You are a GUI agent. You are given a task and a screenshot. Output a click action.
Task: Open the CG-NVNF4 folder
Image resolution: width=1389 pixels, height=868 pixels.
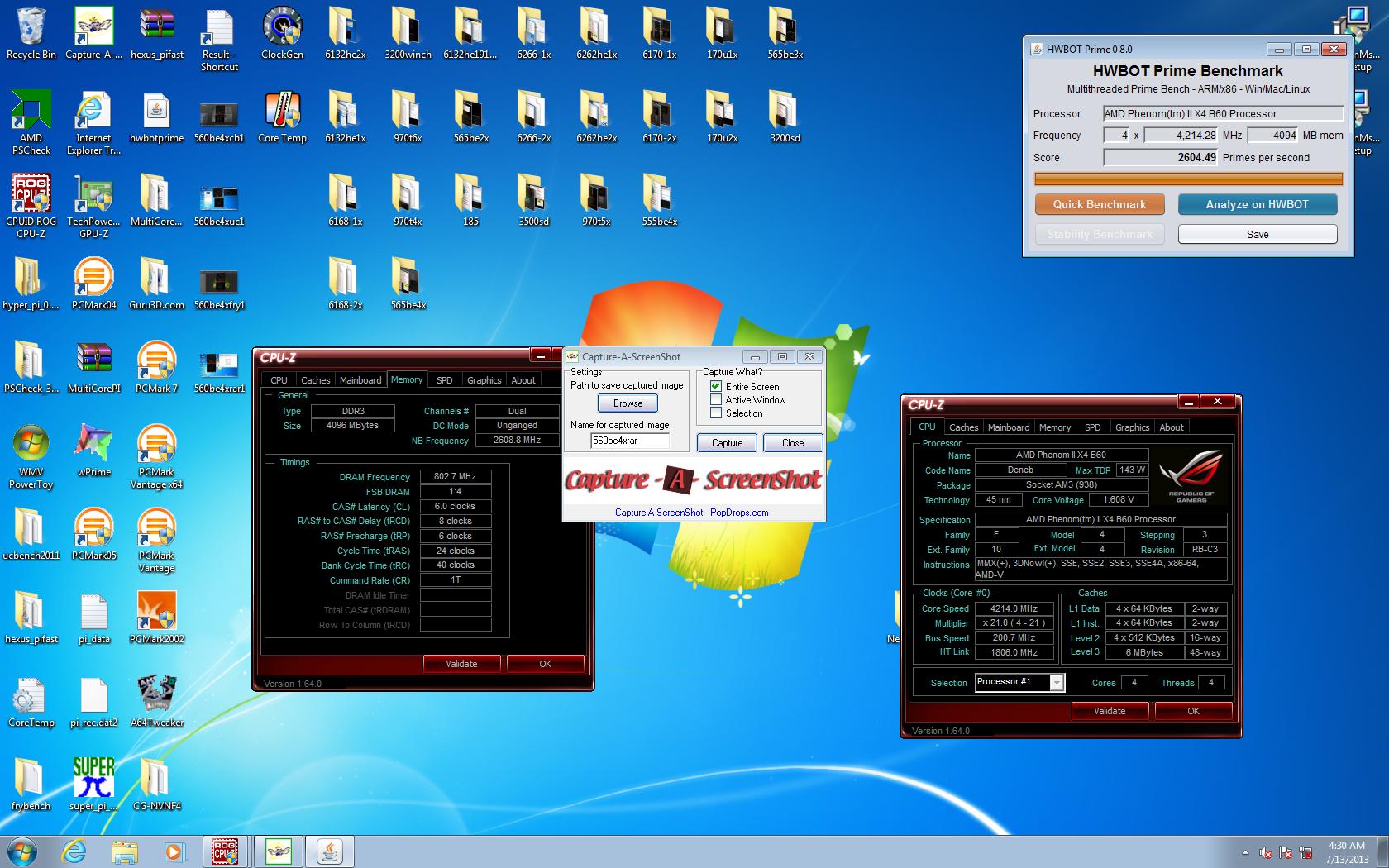pyautogui.click(x=156, y=785)
